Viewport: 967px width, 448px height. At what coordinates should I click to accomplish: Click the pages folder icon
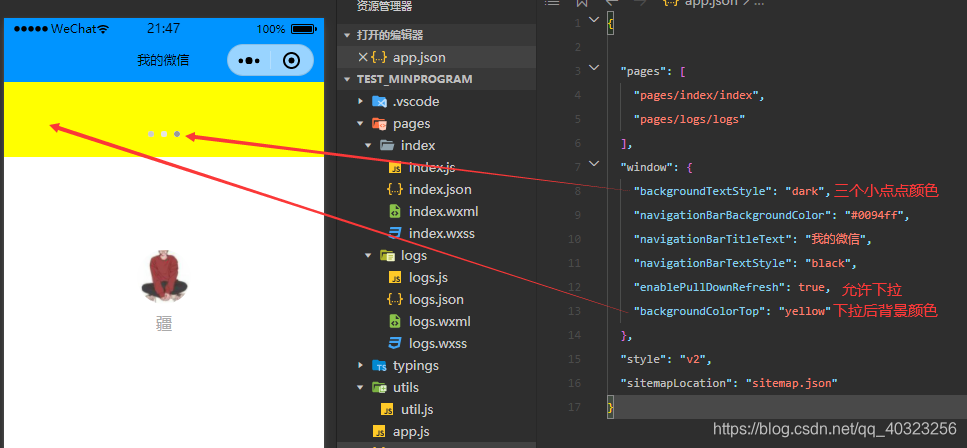pos(379,123)
